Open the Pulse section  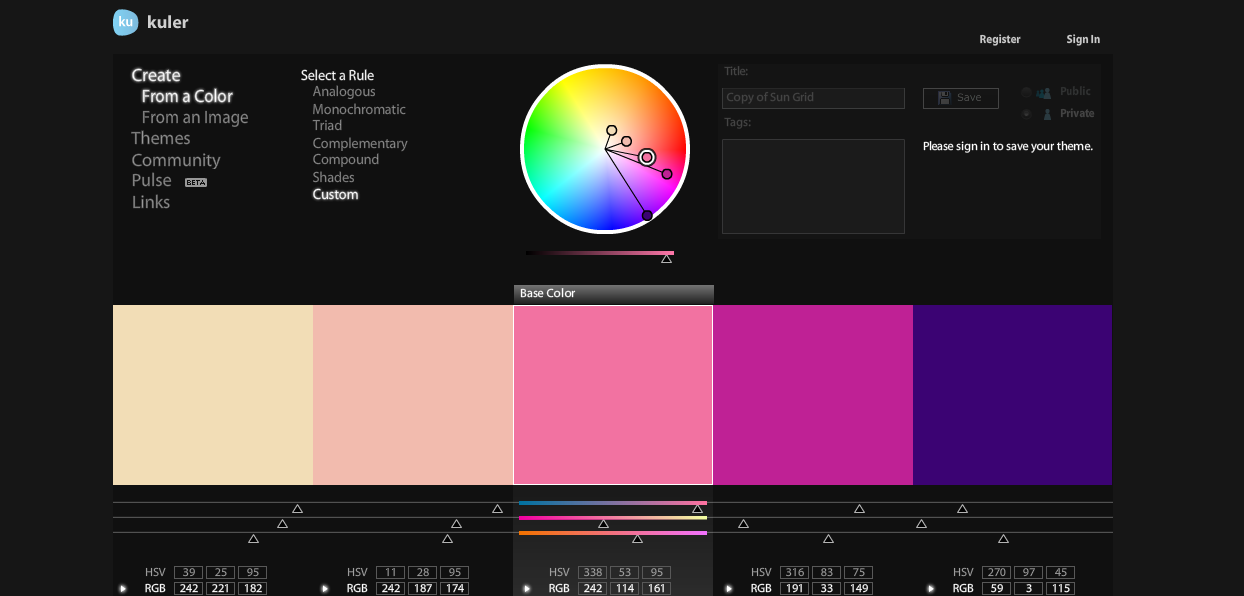(152, 181)
